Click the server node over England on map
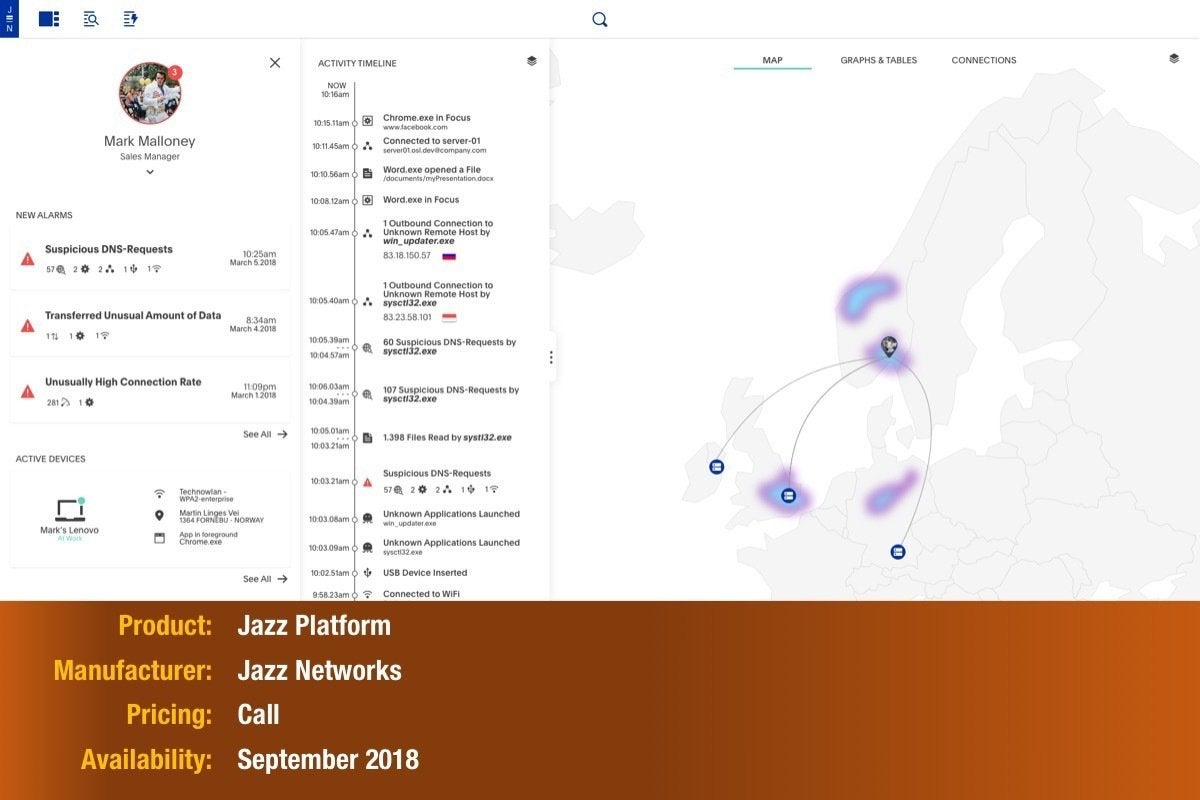Image resolution: width=1200 pixels, height=800 pixels. point(788,495)
